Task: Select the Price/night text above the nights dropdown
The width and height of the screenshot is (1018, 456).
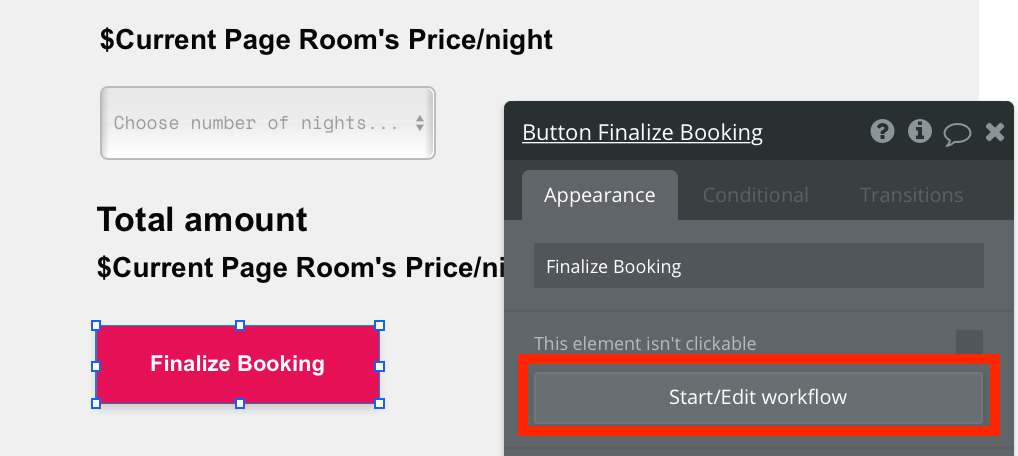Action: pos(327,40)
